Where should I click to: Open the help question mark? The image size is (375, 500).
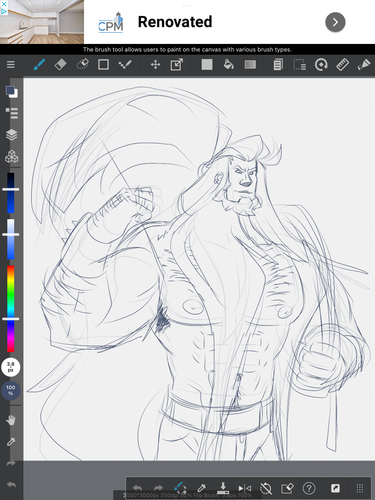309,488
